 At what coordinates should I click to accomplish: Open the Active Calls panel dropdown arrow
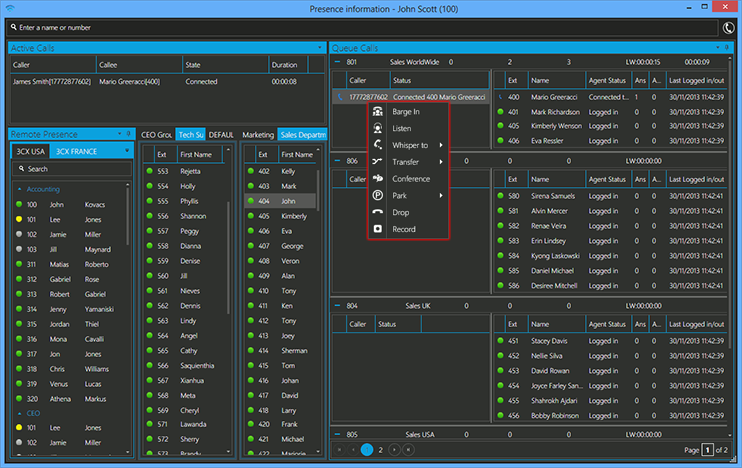(319, 48)
